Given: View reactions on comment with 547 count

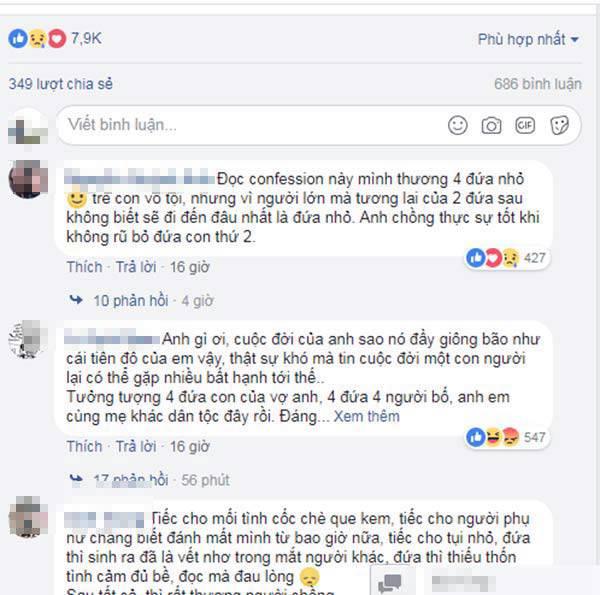Looking at the screenshot, I should pyautogui.click(x=508, y=437).
